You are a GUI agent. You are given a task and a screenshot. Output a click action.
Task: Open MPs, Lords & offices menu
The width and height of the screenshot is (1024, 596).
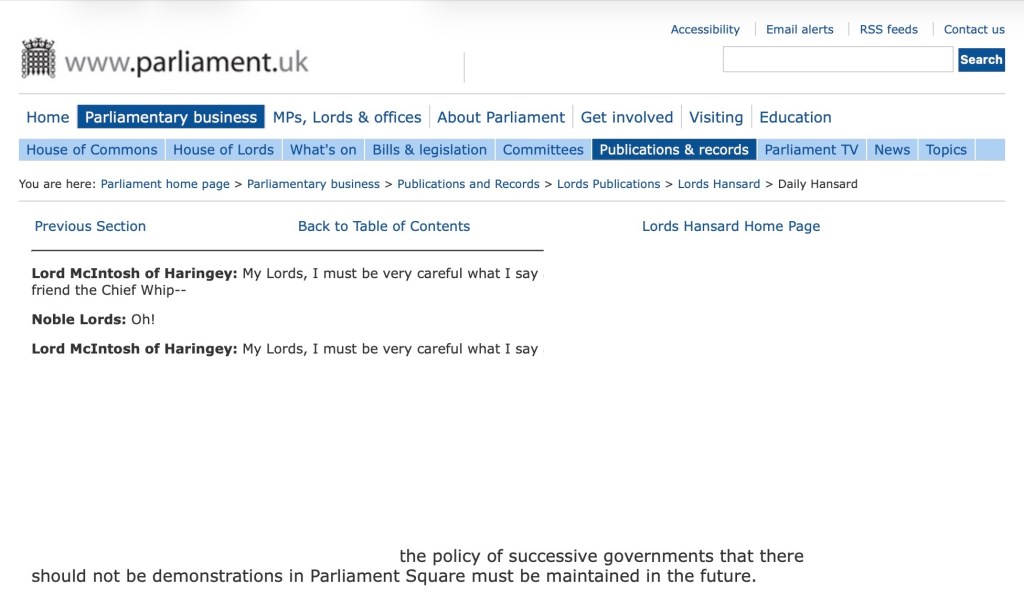[347, 117]
